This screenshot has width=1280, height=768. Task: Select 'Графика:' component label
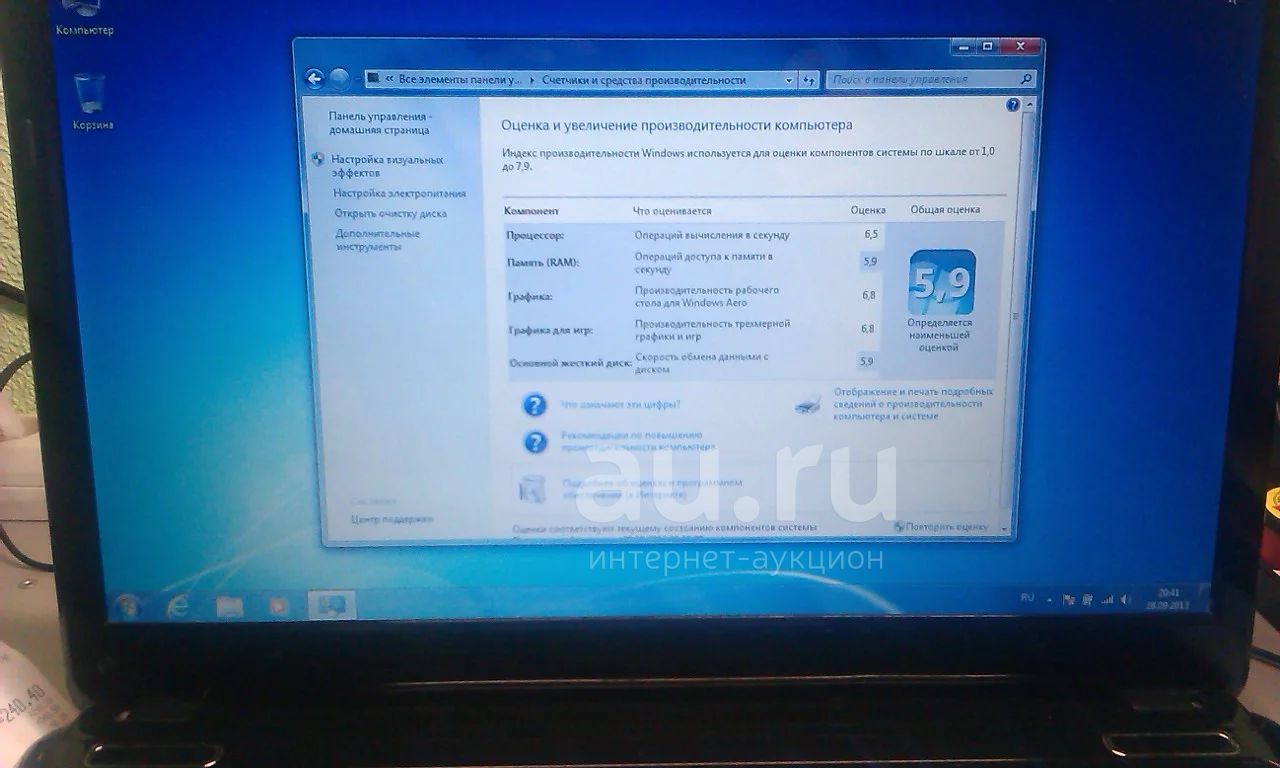pyautogui.click(x=530, y=296)
